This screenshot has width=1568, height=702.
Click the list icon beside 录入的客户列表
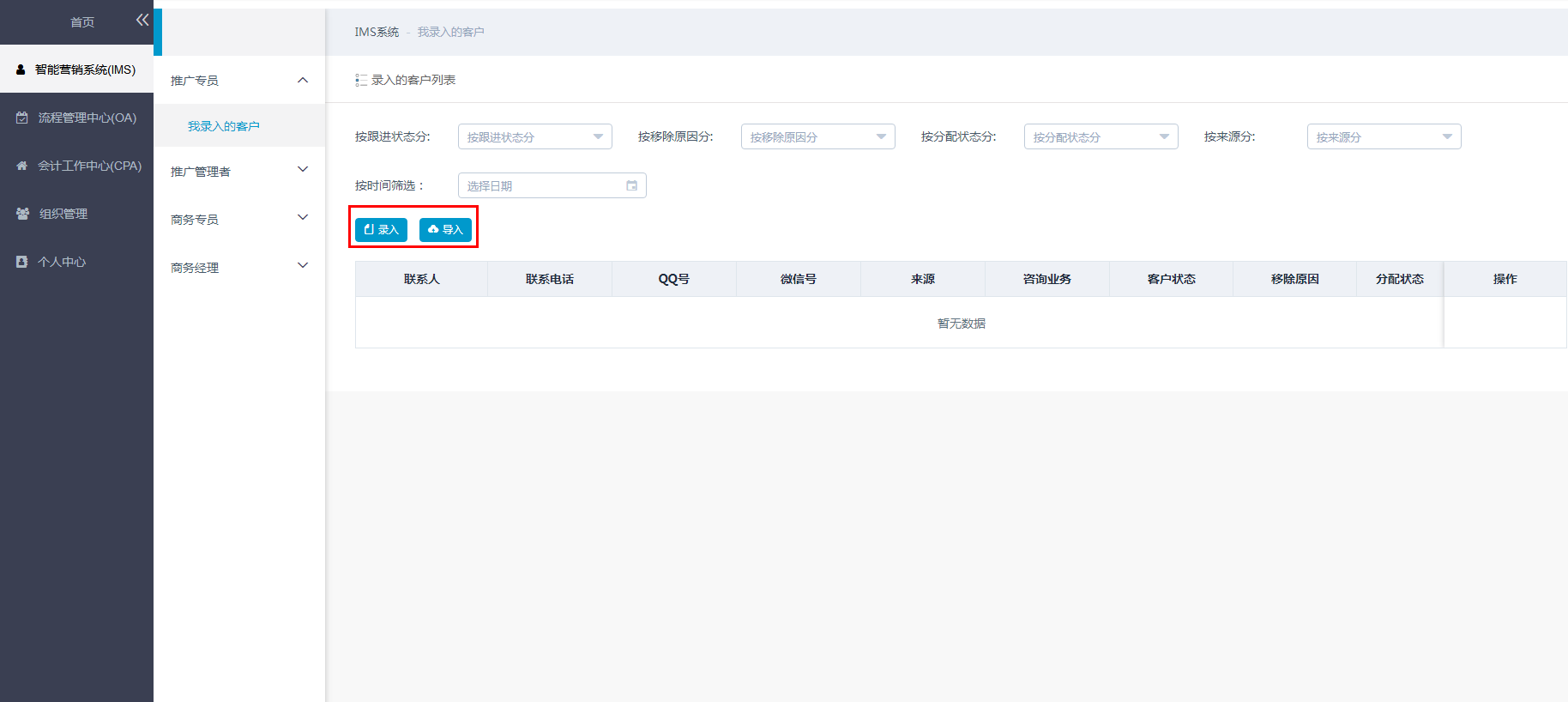click(361, 80)
